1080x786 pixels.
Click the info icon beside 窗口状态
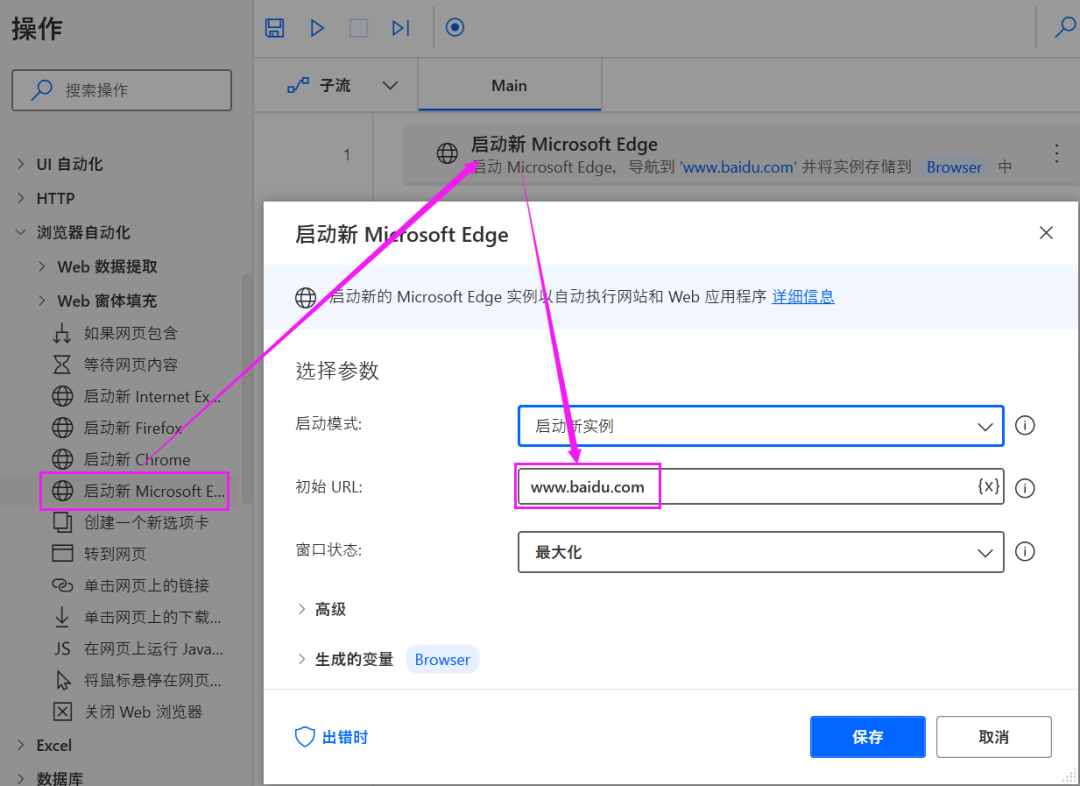click(1025, 552)
